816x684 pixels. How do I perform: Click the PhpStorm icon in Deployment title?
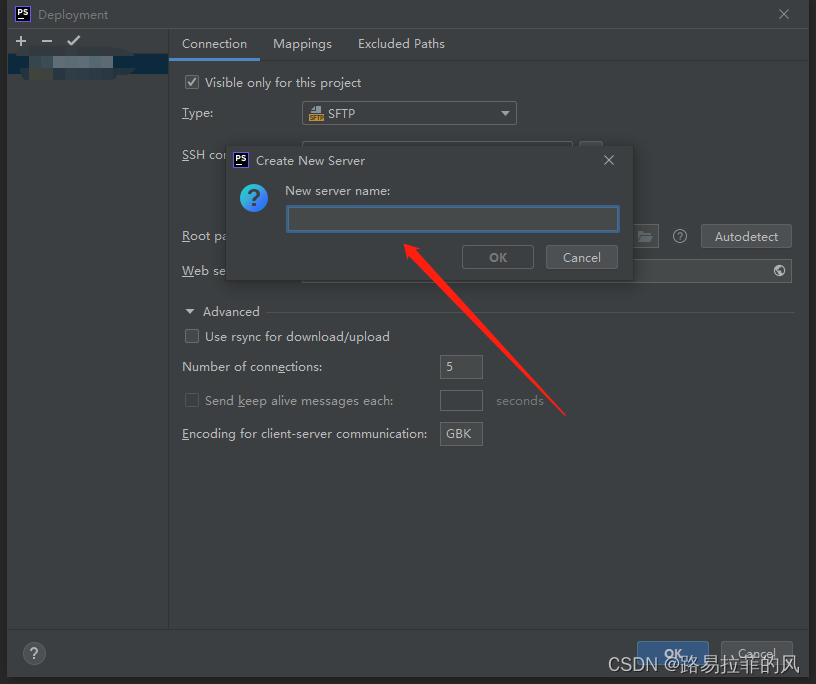[23, 14]
